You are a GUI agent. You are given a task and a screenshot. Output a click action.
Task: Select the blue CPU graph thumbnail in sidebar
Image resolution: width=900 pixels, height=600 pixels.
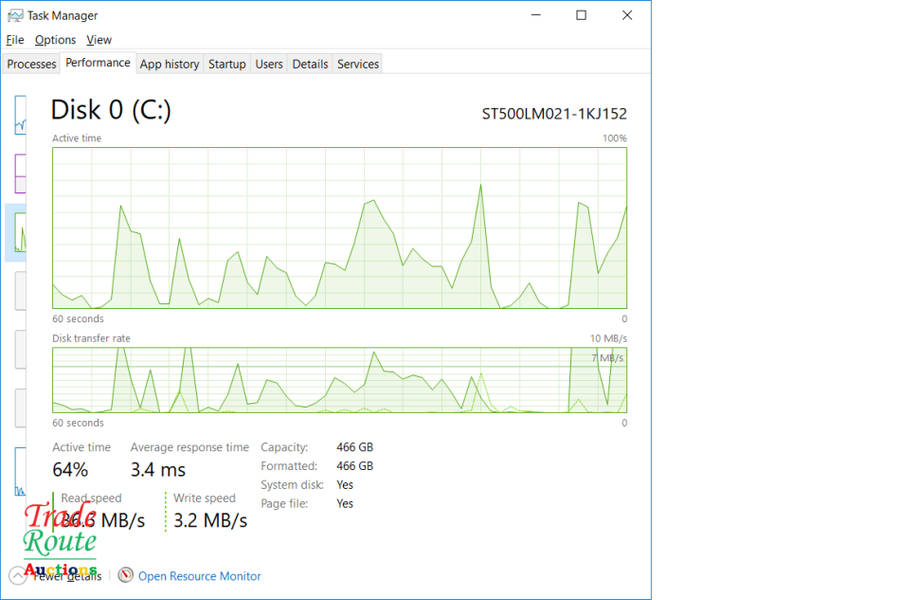[20, 115]
